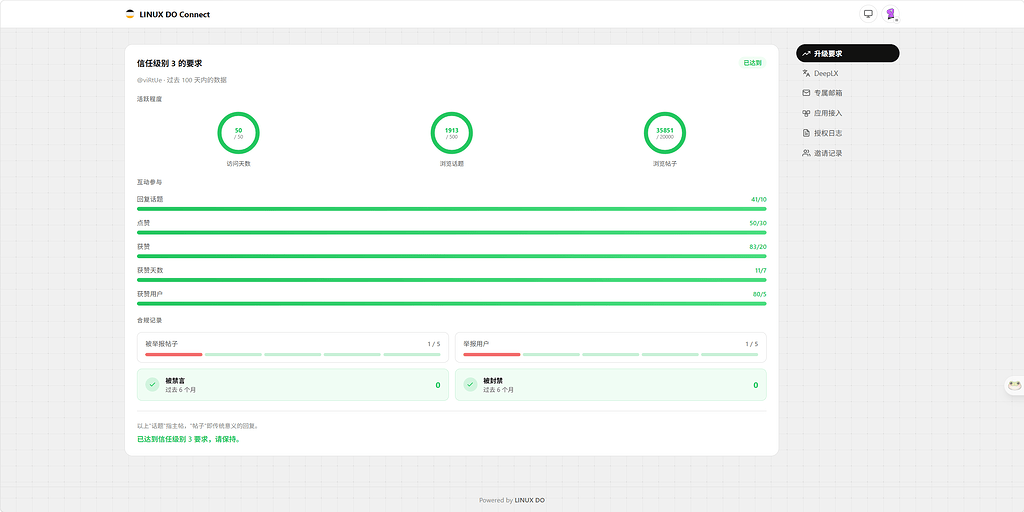1024x512 pixels.
Task: Click the 50/30 value for 点赞
Action: click(x=758, y=223)
